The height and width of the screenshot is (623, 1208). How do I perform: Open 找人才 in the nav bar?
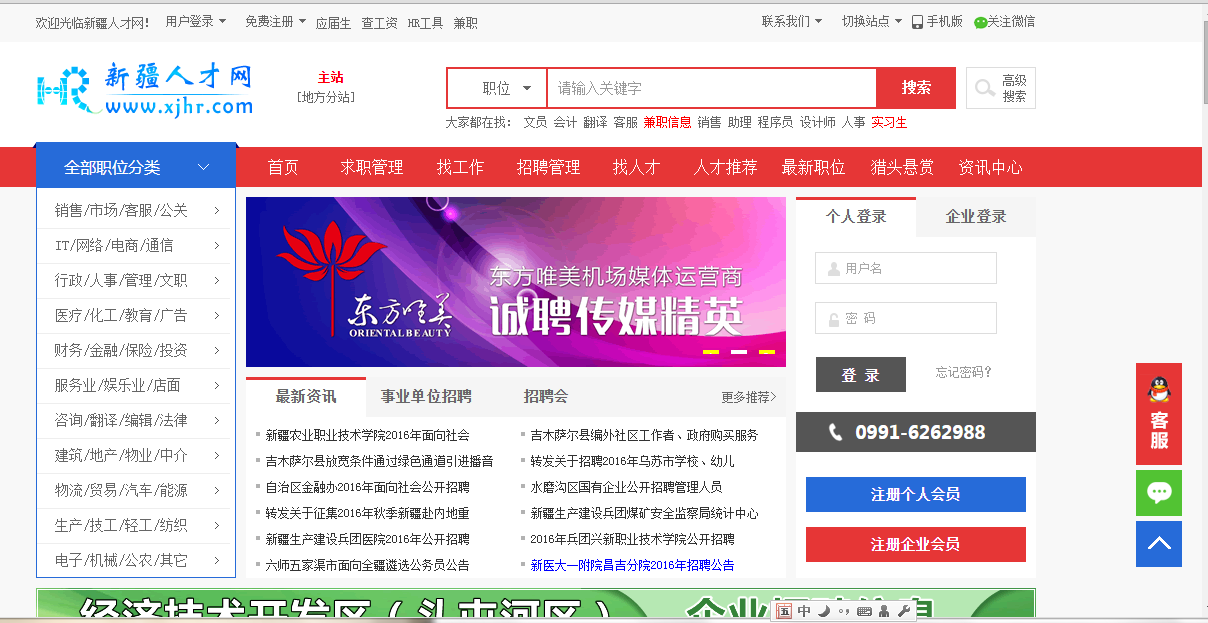coord(637,167)
